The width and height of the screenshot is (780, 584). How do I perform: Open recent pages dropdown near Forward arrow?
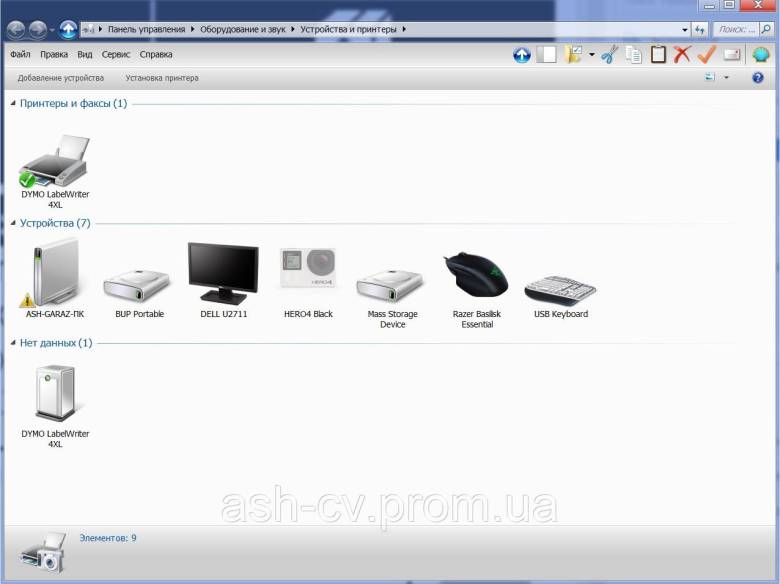coord(52,30)
